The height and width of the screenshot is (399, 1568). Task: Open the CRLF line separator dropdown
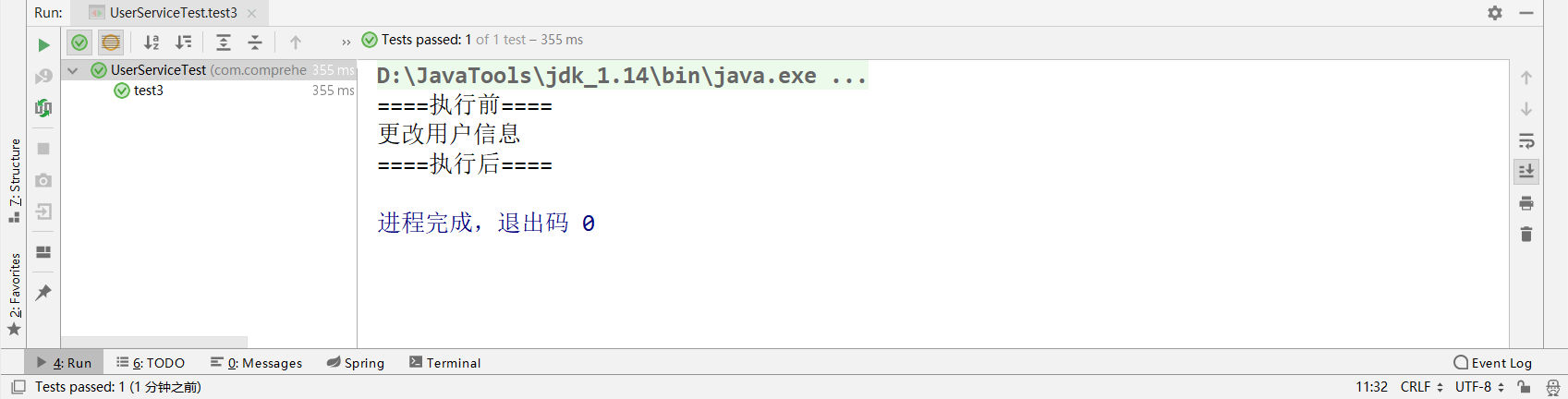1421,387
